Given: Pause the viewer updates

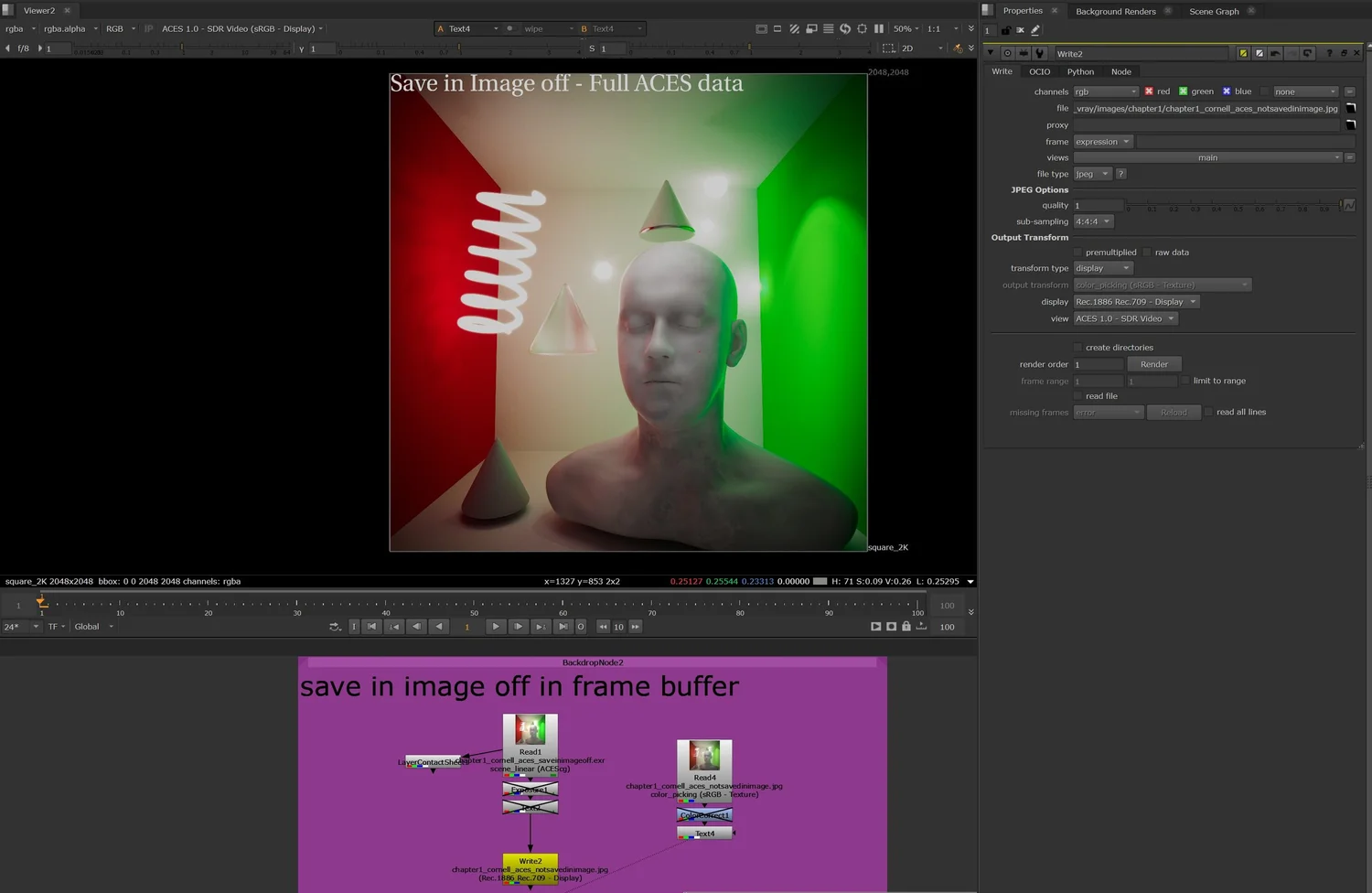Looking at the screenshot, I should click(880, 28).
